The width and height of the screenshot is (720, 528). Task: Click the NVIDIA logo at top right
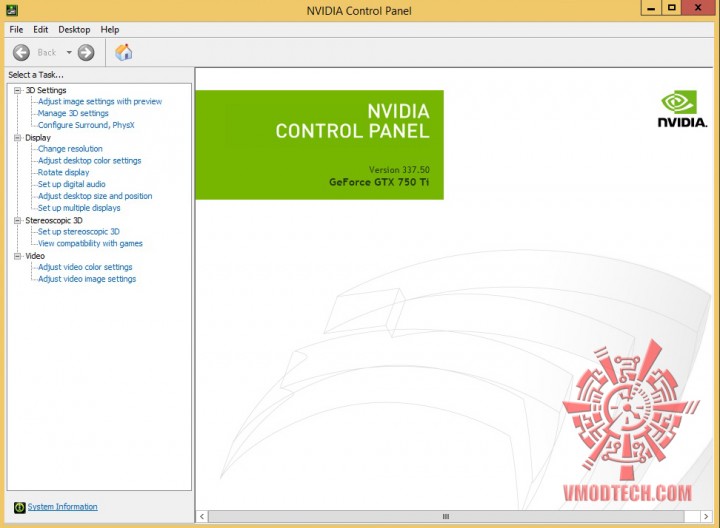pyautogui.click(x=682, y=109)
